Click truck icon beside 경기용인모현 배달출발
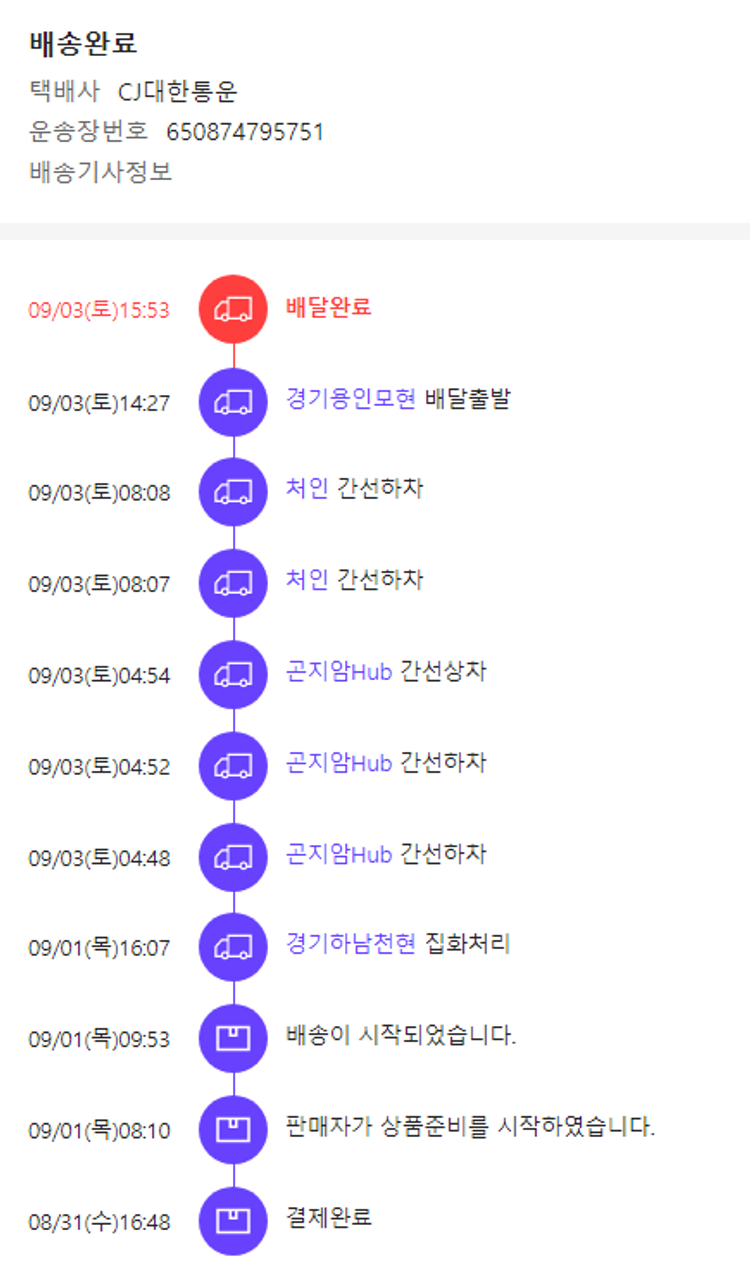 [233, 402]
